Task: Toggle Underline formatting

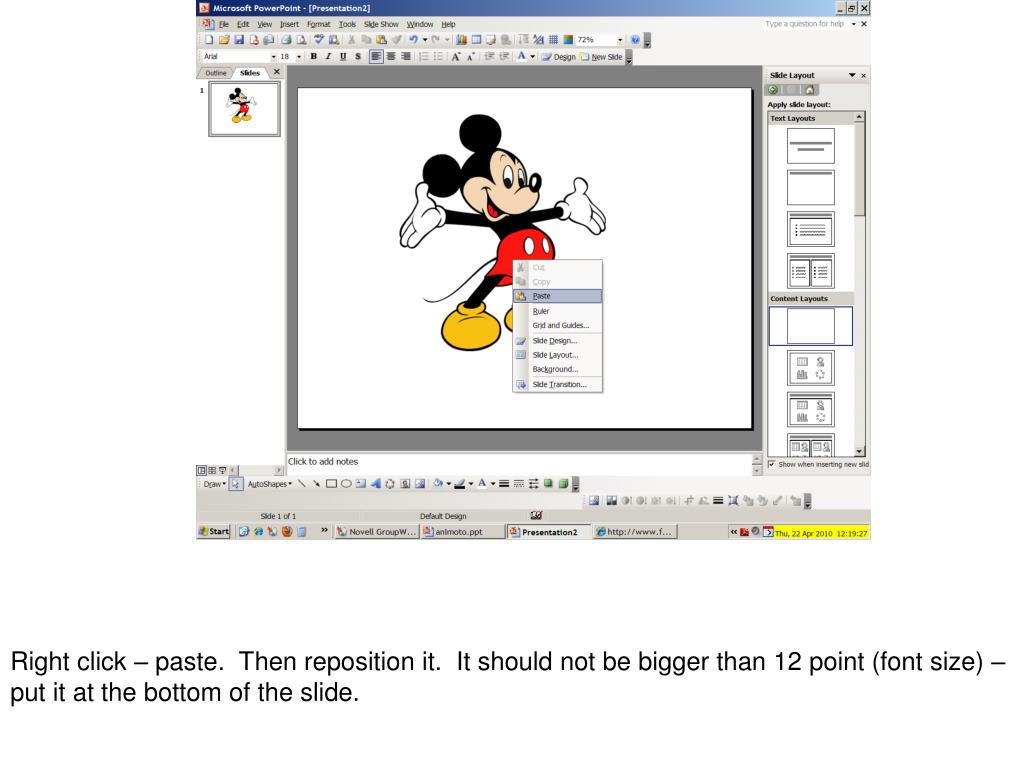Action: (344, 57)
